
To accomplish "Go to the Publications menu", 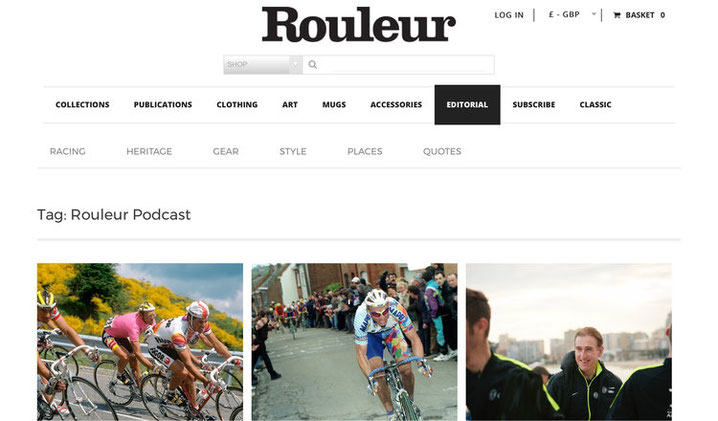I will [x=163, y=104].
